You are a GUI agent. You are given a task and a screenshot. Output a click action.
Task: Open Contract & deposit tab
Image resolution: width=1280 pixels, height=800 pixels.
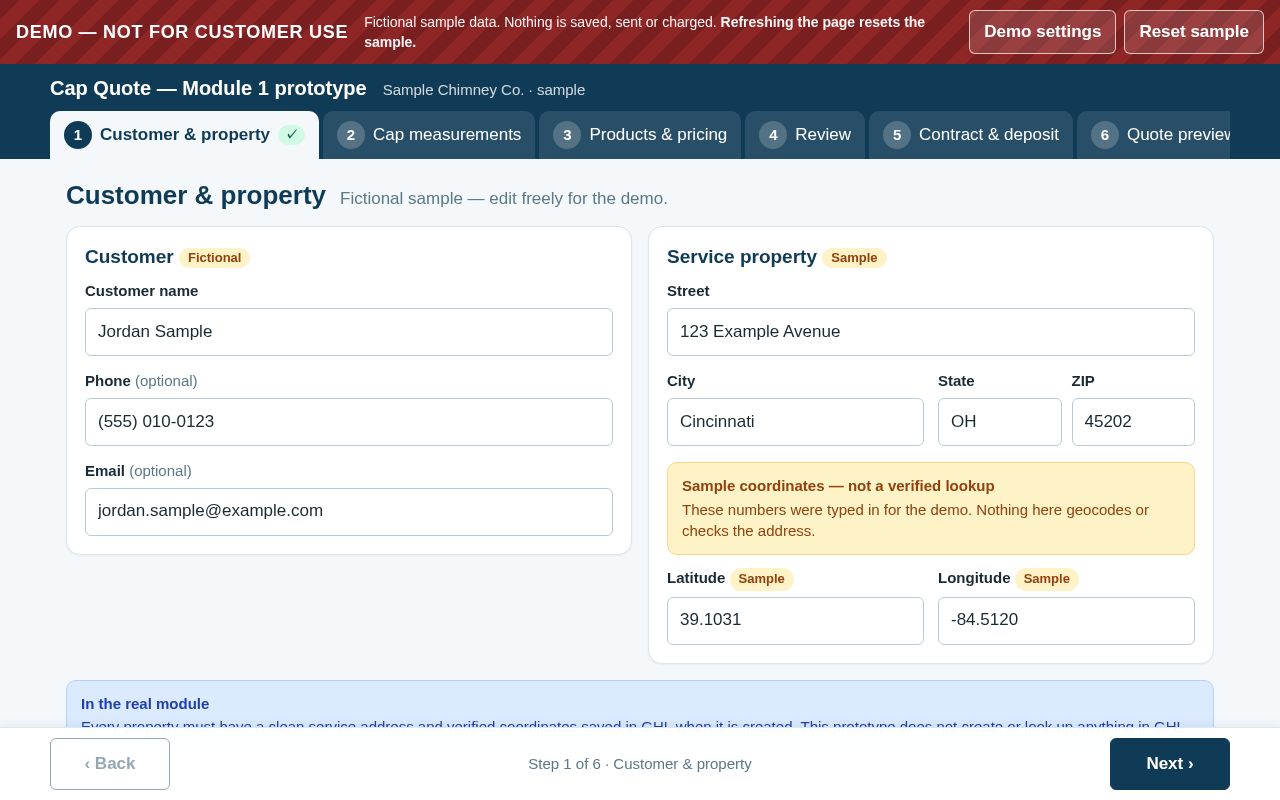tap(971, 135)
